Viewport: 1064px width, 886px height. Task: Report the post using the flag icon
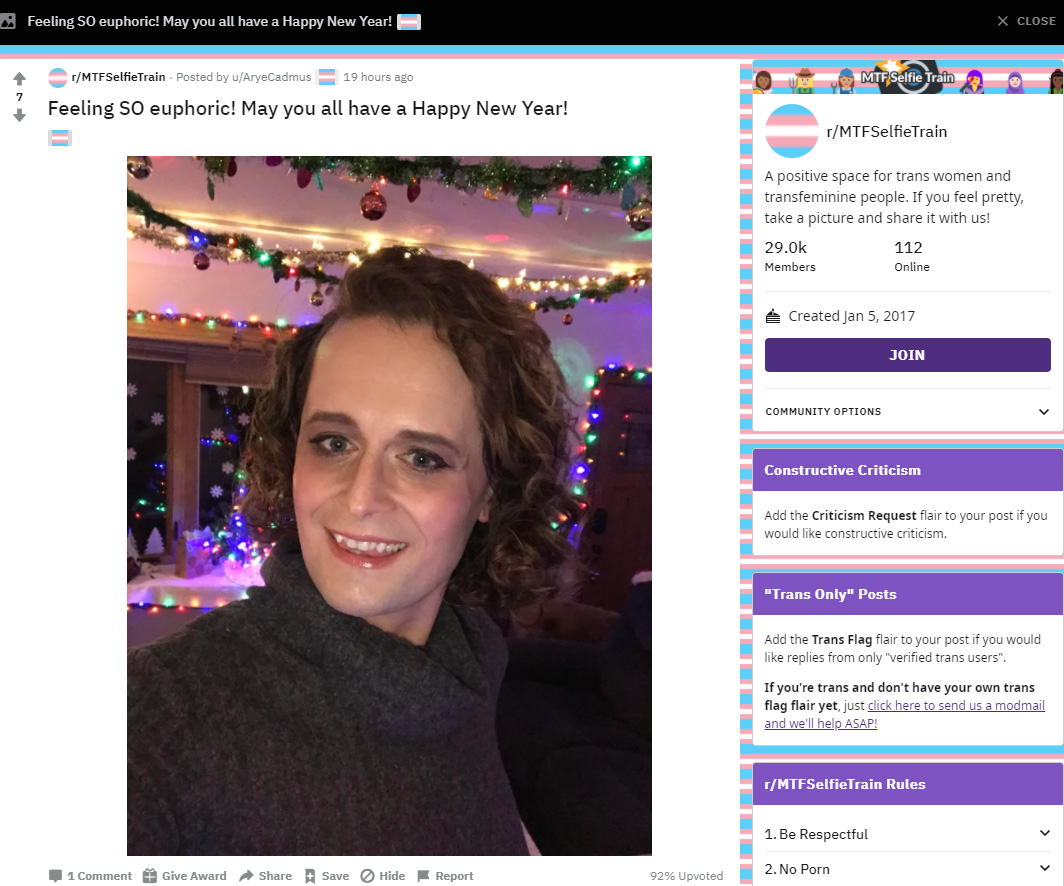click(423, 876)
